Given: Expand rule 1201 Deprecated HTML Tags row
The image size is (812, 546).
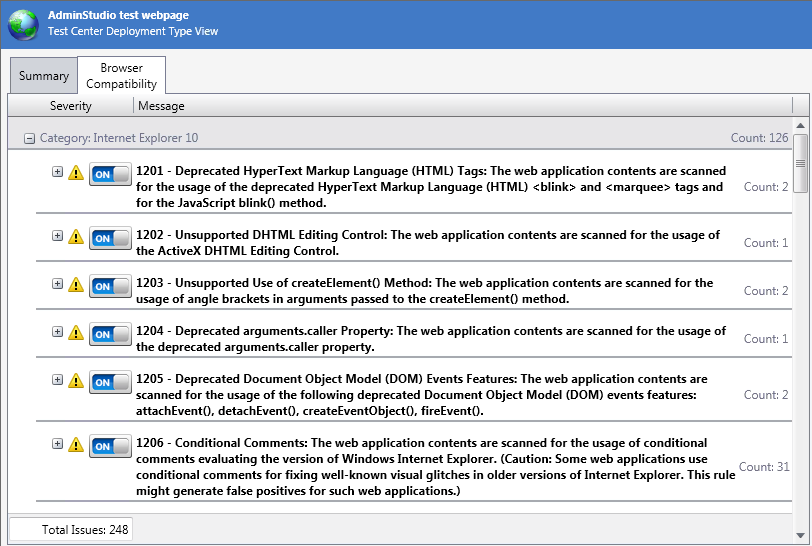Looking at the screenshot, I should tap(57, 171).
